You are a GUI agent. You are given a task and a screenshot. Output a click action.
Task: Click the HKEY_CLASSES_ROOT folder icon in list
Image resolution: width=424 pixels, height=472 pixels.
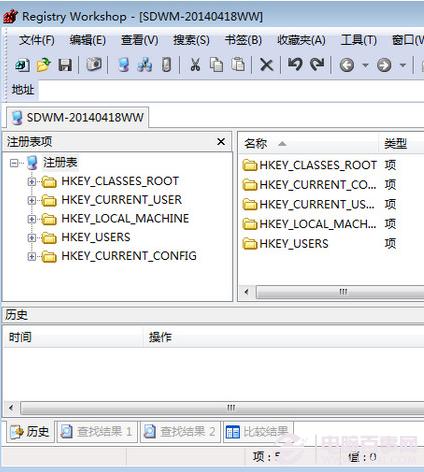(250, 165)
